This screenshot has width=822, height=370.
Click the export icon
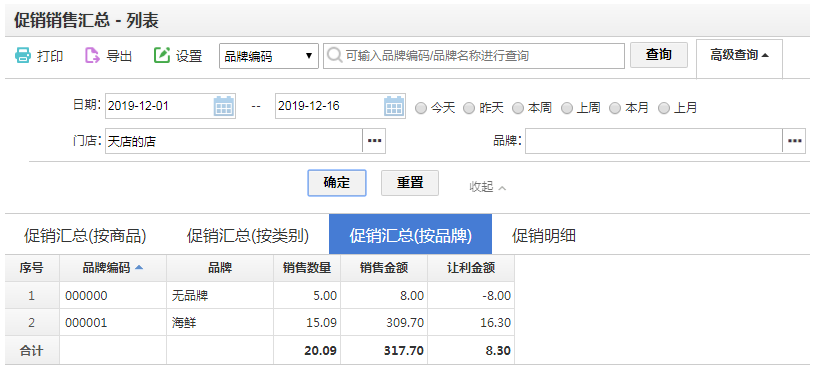point(92,56)
